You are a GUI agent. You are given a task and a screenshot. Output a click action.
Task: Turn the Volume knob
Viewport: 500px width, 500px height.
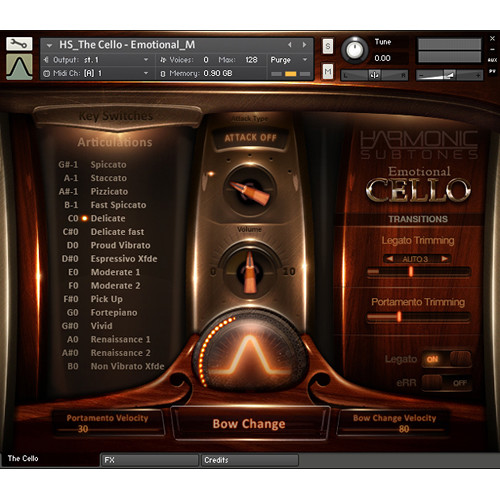tap(249, 272)
